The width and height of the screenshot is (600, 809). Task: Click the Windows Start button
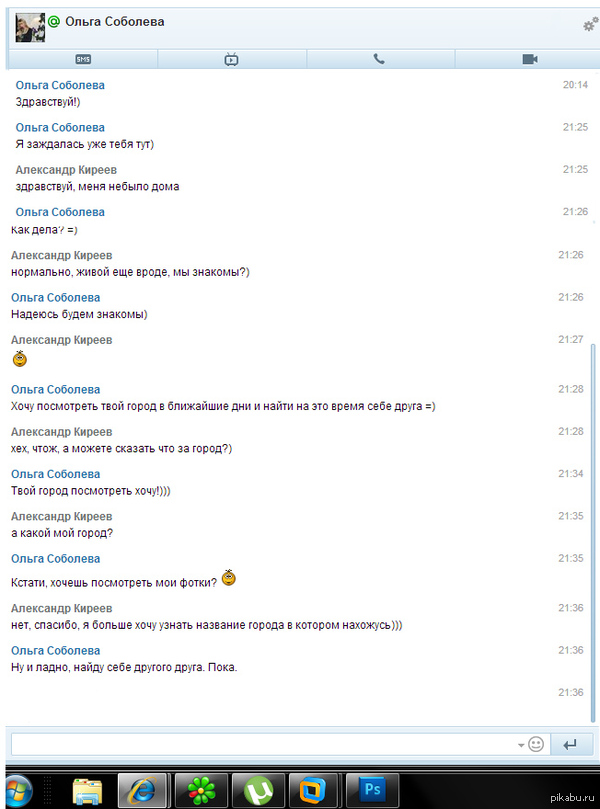pos(17,790)
